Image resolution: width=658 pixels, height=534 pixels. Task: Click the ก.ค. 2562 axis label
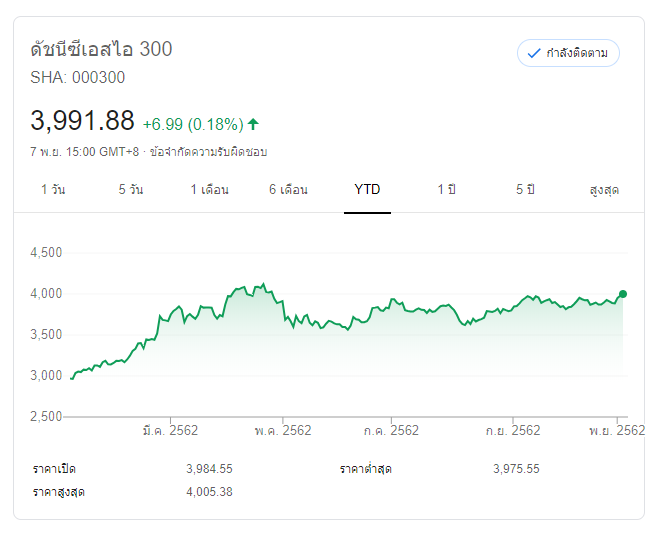[391, 430]
